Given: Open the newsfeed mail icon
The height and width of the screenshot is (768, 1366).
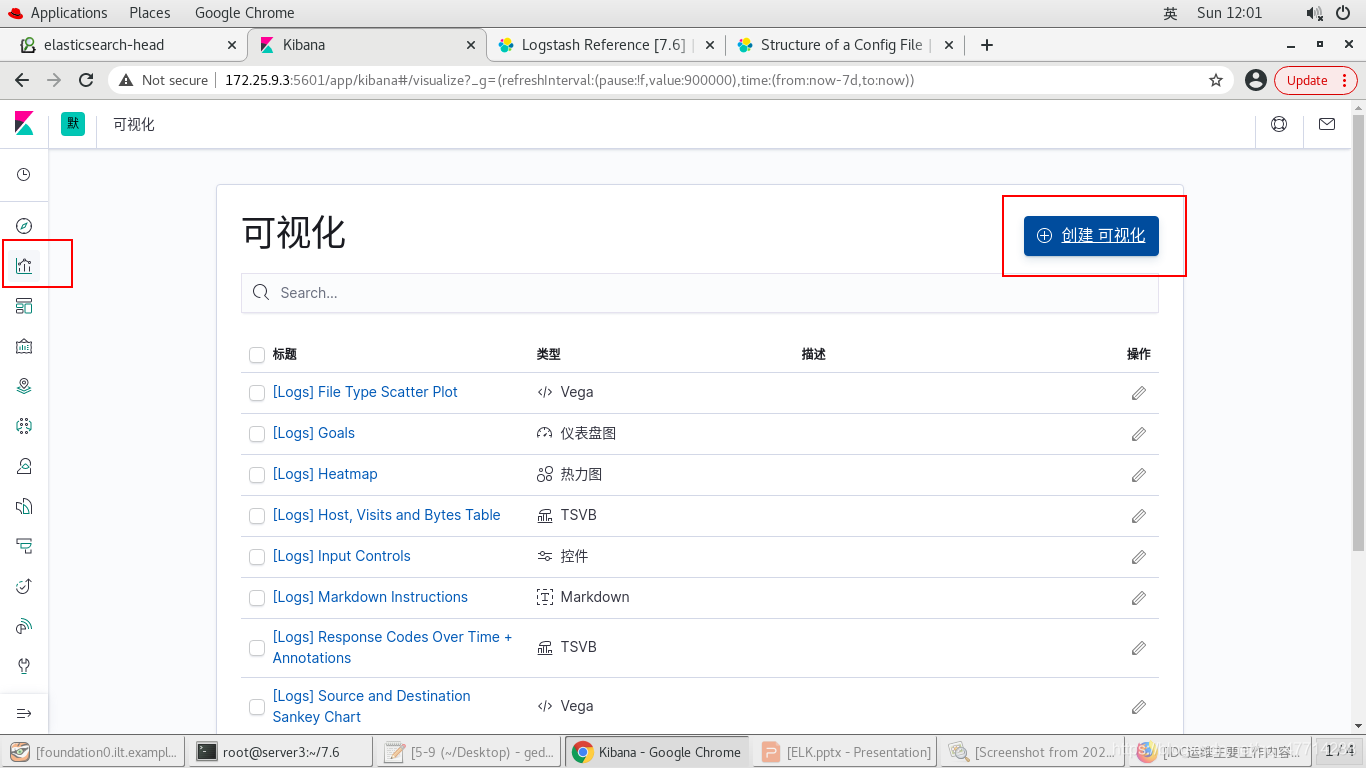Looking at the screenshot, I should [x=1327, y=124].
